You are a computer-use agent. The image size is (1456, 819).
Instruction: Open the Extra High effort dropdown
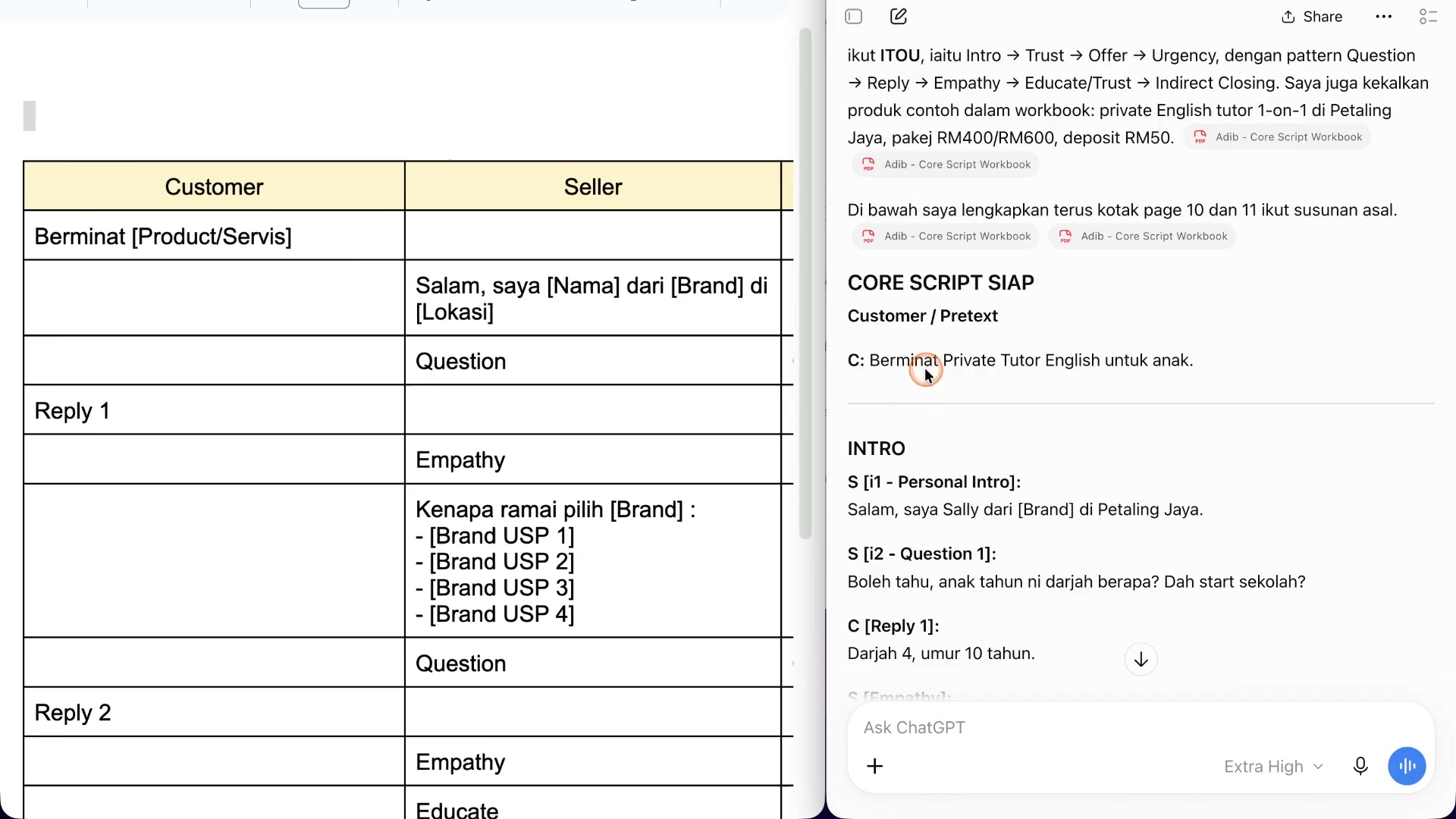[x=1274, y=767]
